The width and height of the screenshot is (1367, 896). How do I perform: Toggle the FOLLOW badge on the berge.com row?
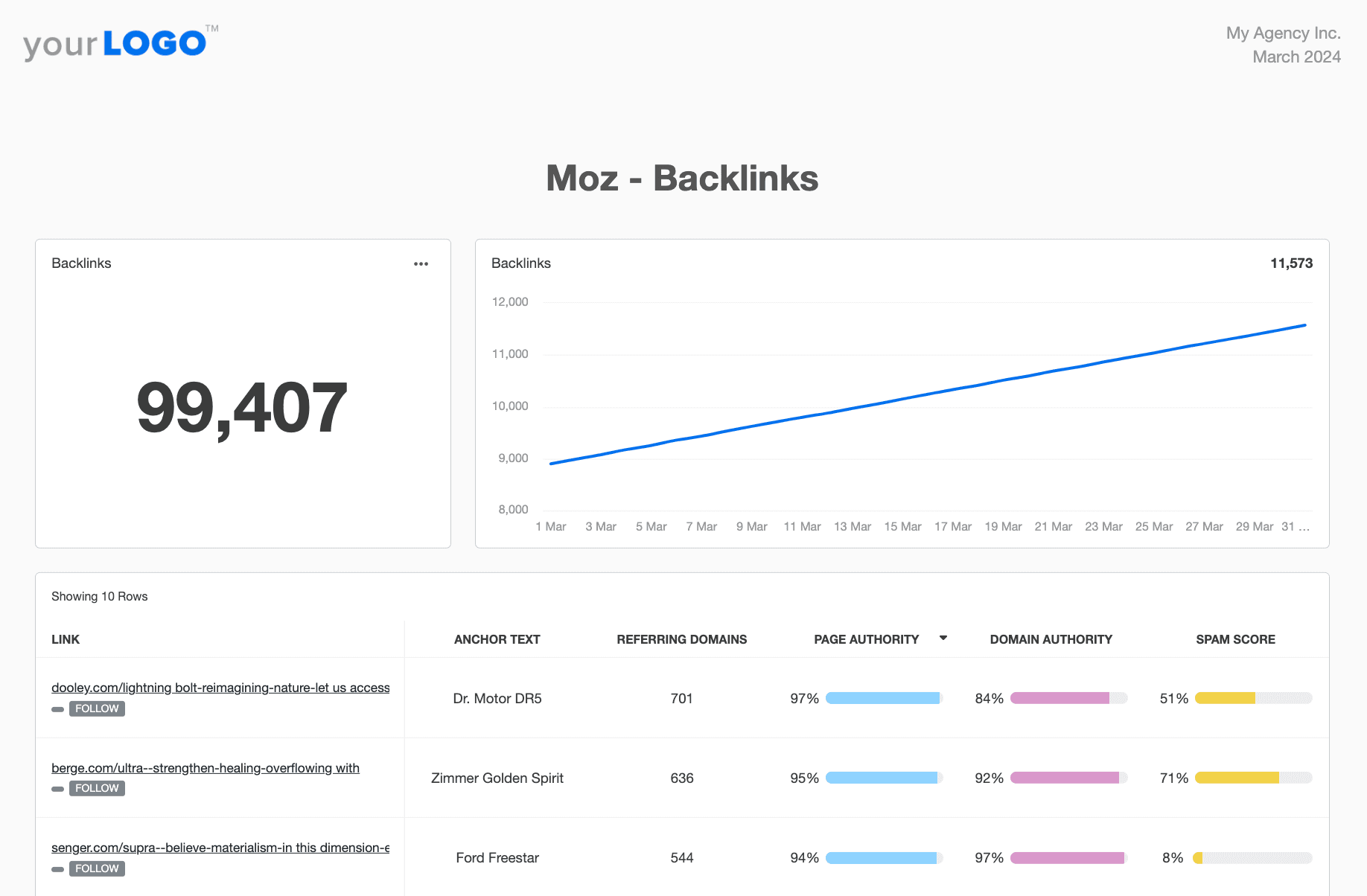click(x=97, y=788)
